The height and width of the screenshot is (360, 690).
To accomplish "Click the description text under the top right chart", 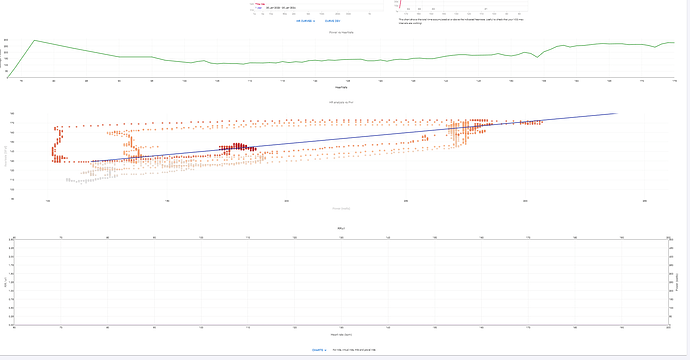I will (461, 21).
